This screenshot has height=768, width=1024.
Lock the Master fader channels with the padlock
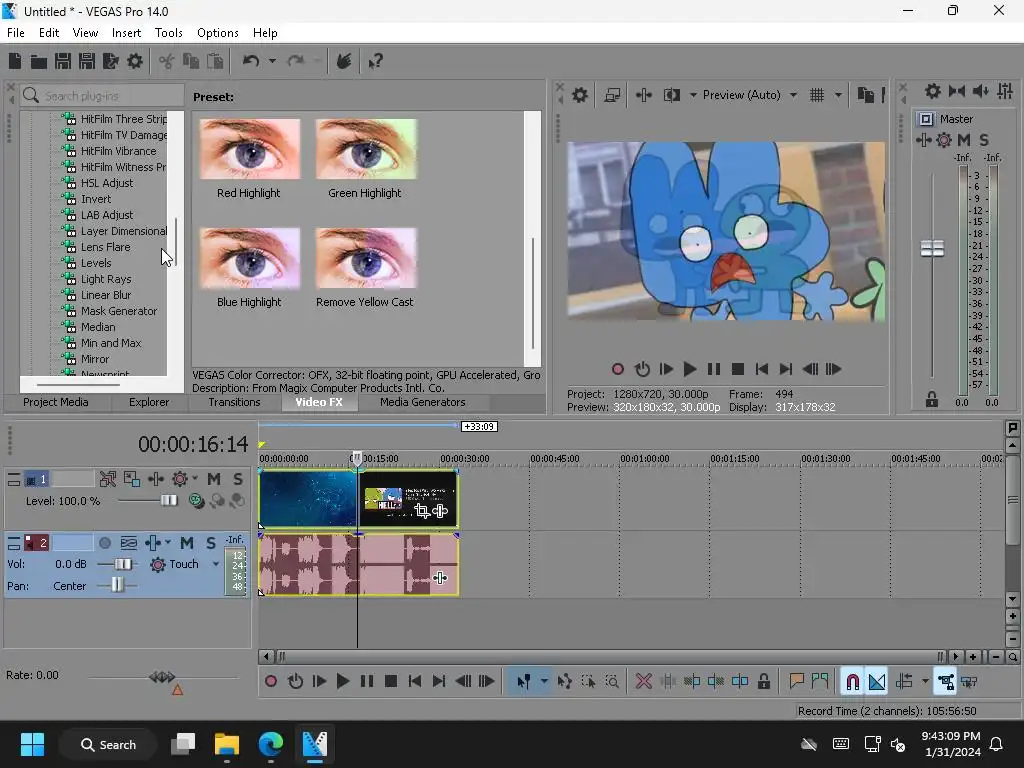[932, 400]
